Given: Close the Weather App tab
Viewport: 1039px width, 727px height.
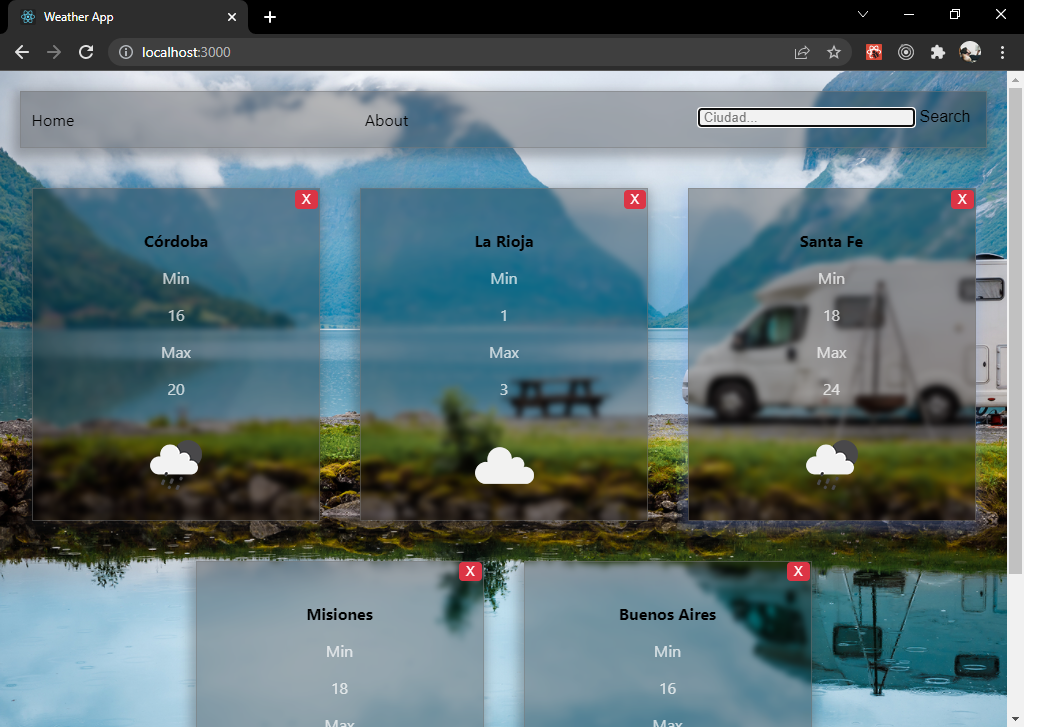Looking at the screenshot, I should pyautogui.click(x=232, y=17).
